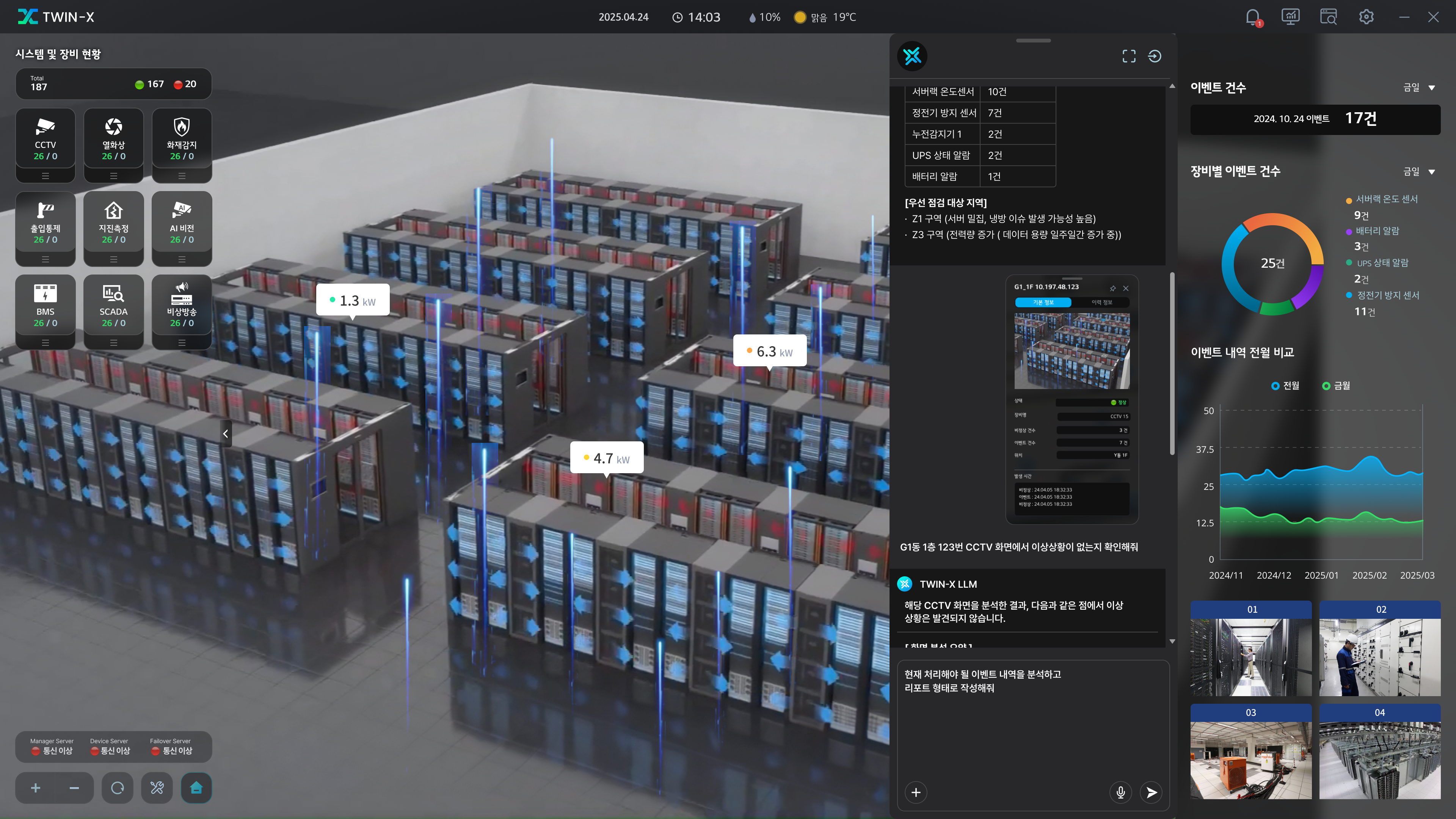Open the settings gear

coord(1366,16)
